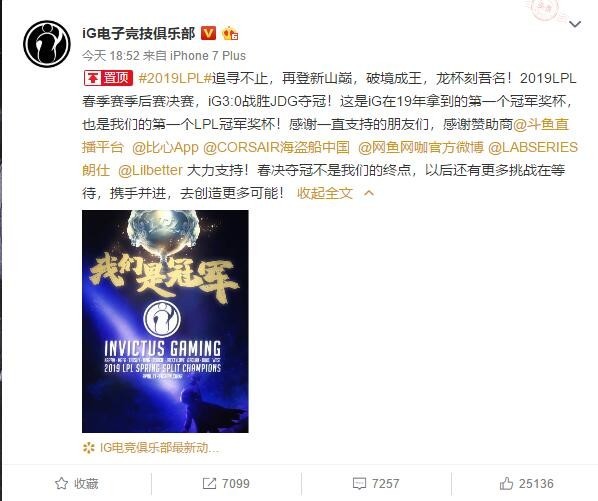Open the @CORSAIR海盗船中国 mention
The width and height of the screenshot is (598, 501).
point(276,147)
